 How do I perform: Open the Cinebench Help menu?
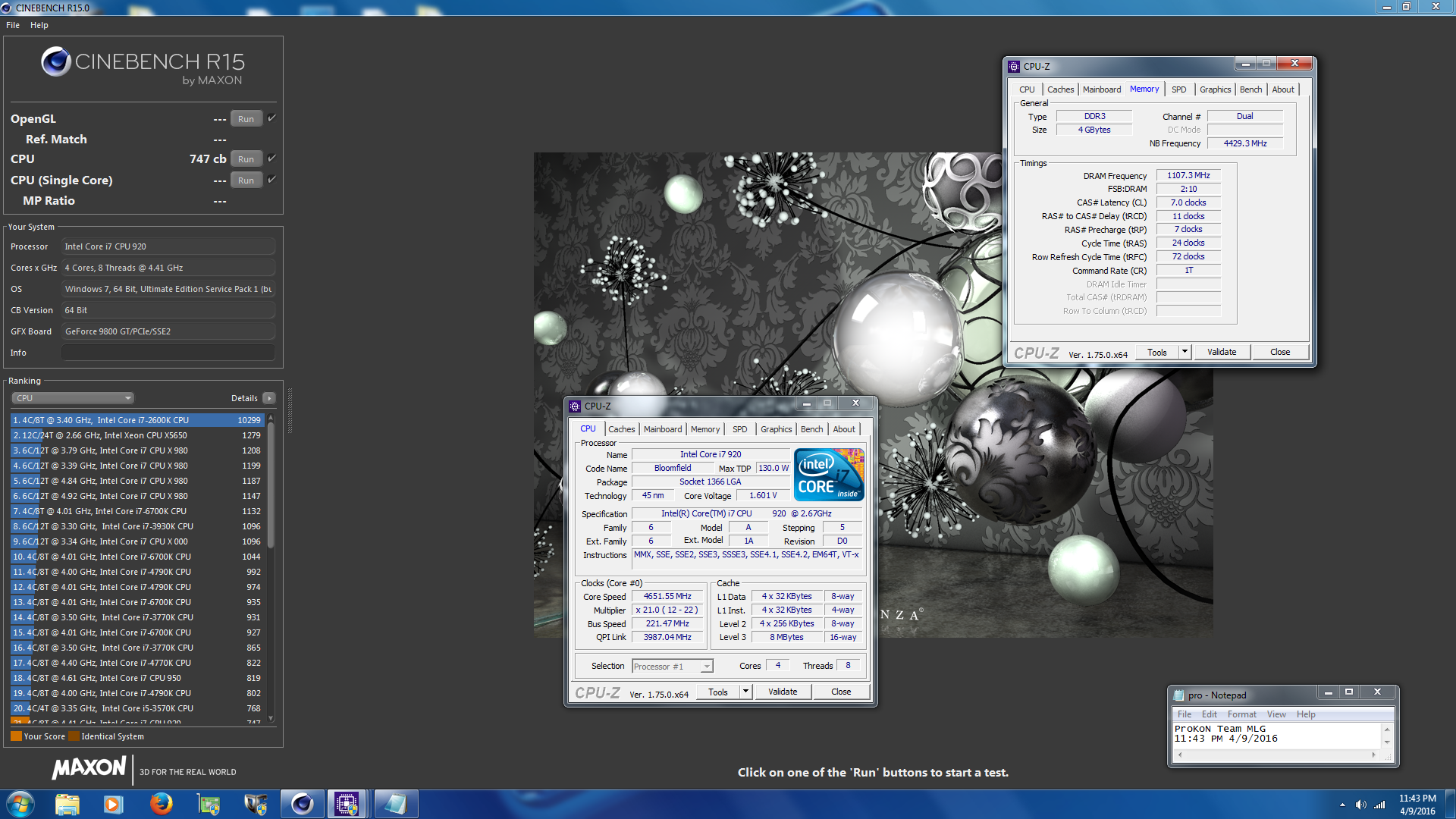39,25
